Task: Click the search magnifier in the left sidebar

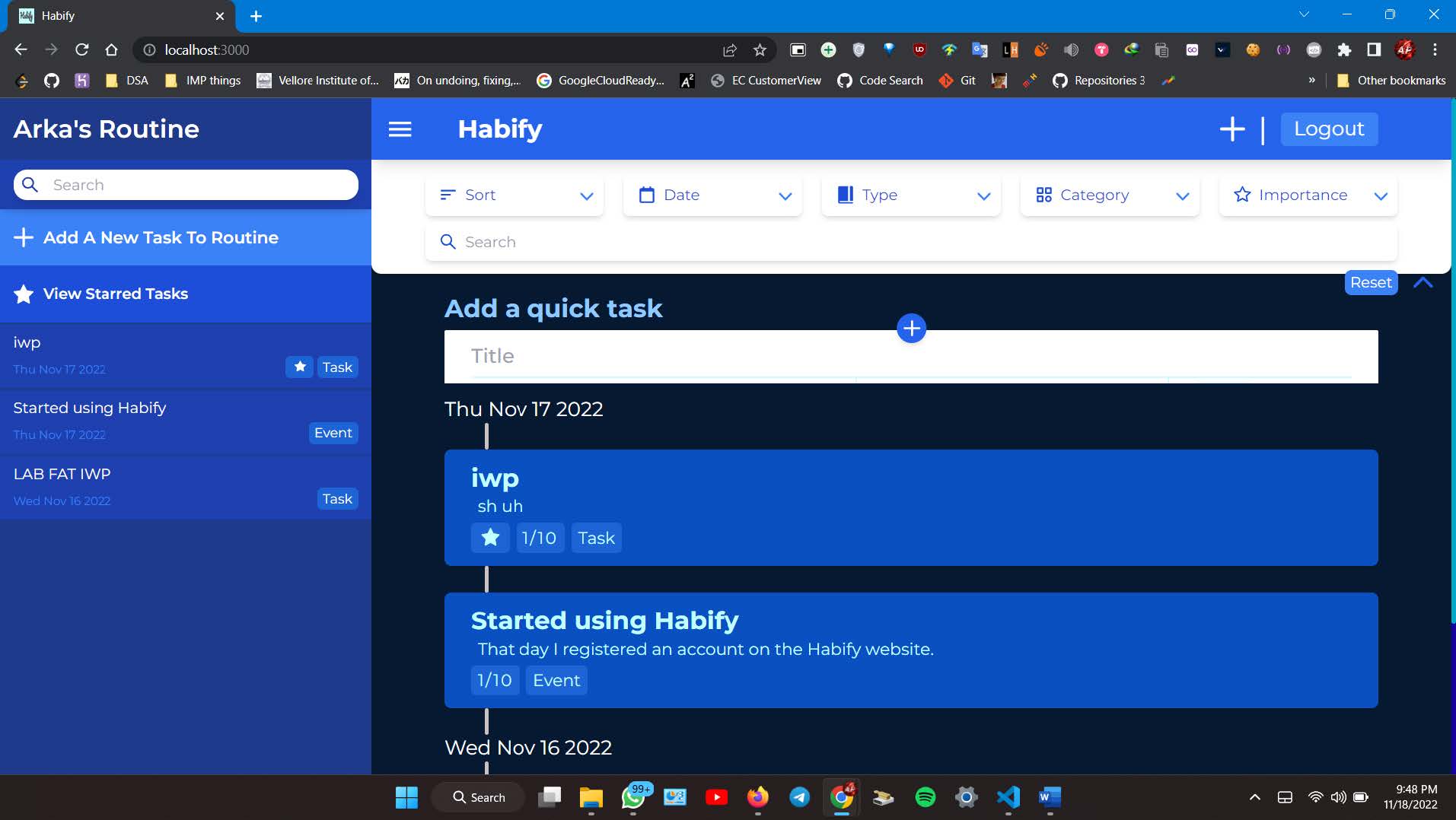Action: pyautogui.click(x=30, y=184)
